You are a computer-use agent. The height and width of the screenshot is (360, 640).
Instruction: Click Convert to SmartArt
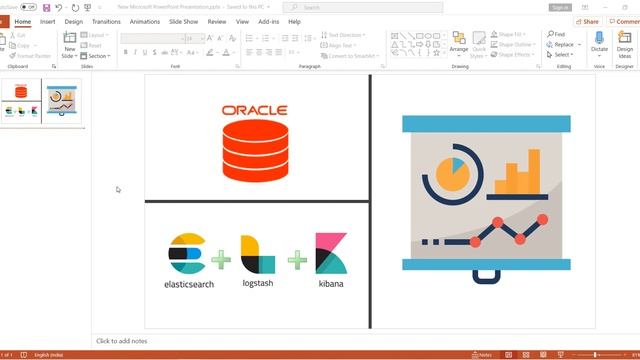(350, 56)
